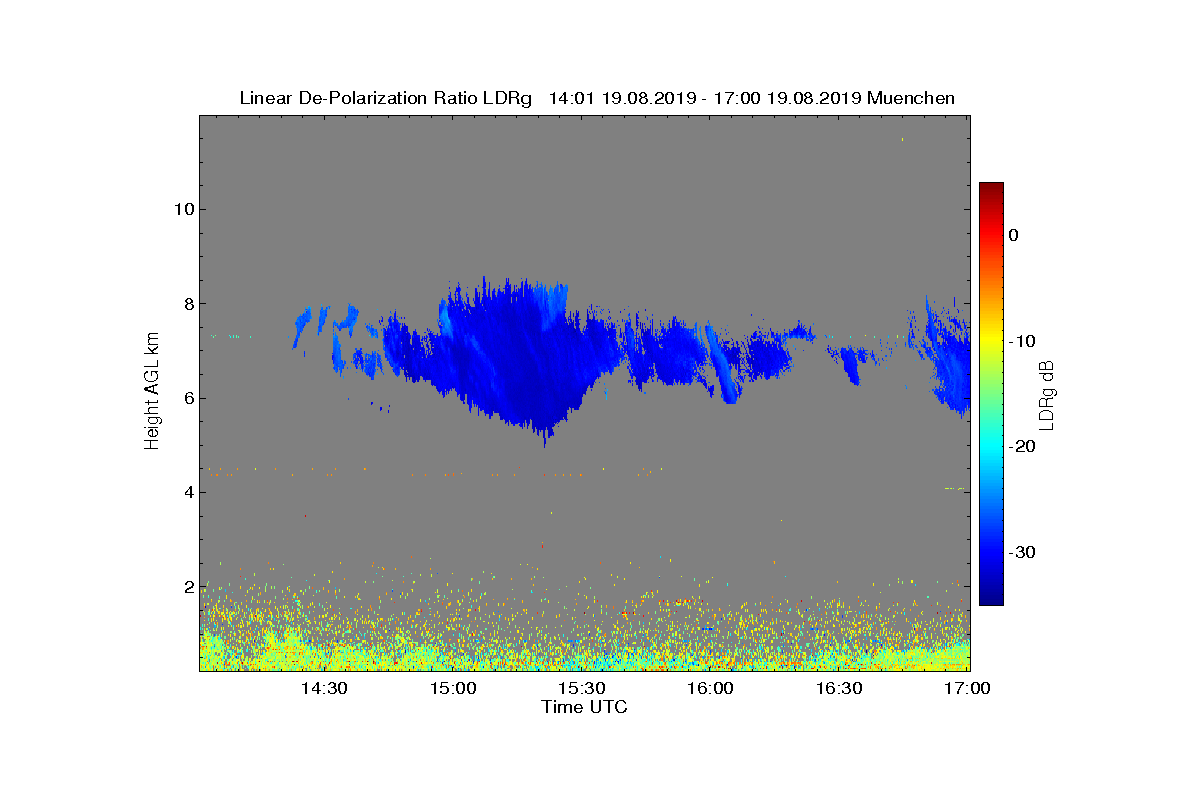This screenshot has width=1200, height=800.
Task: Pick the dark red top of the colorbar
Action: coord(991,190)
